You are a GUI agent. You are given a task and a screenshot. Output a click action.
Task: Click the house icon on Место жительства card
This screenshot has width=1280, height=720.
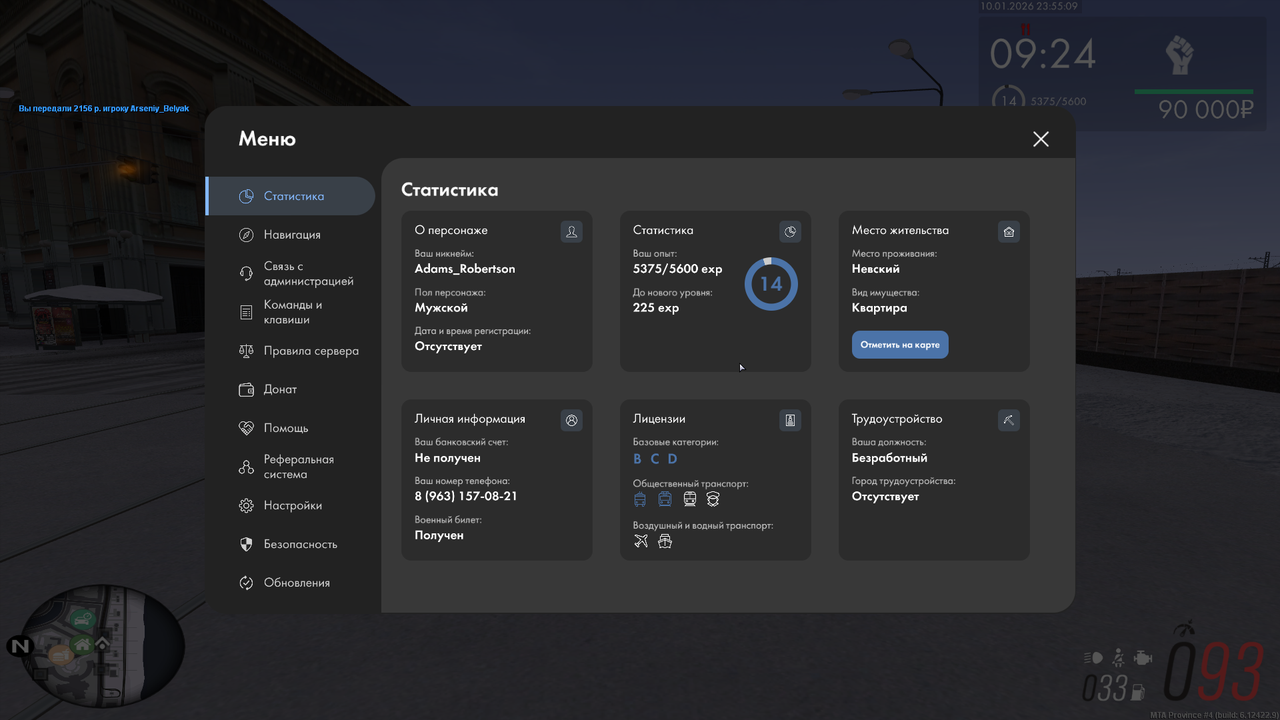[x=1009, y=232]
